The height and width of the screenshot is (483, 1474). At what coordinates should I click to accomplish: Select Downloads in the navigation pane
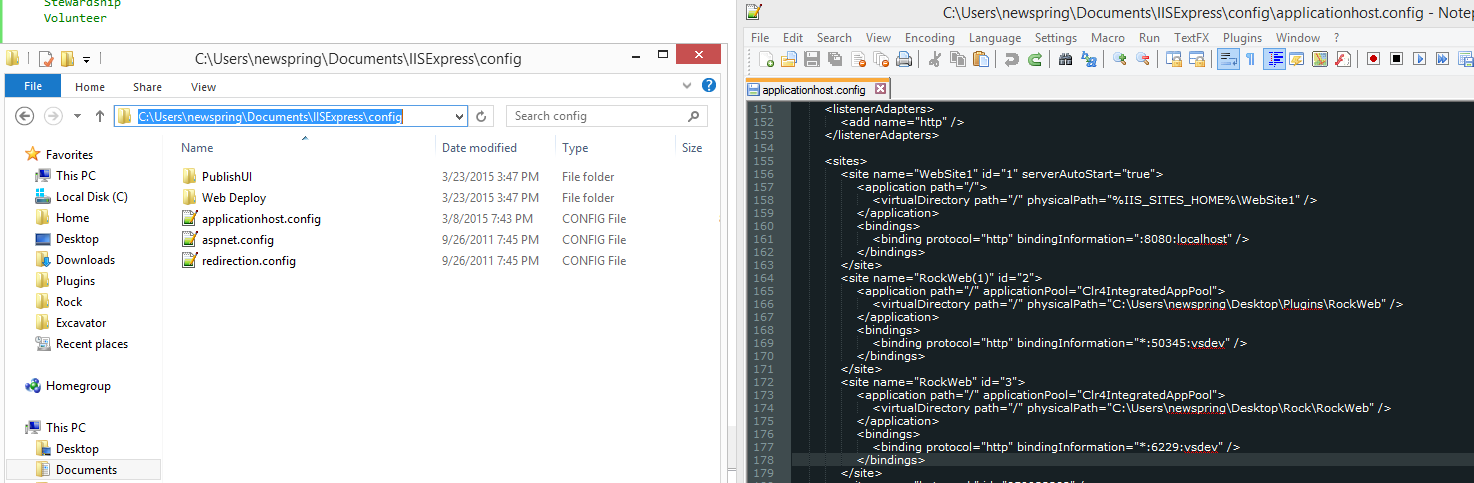(85, 260)
